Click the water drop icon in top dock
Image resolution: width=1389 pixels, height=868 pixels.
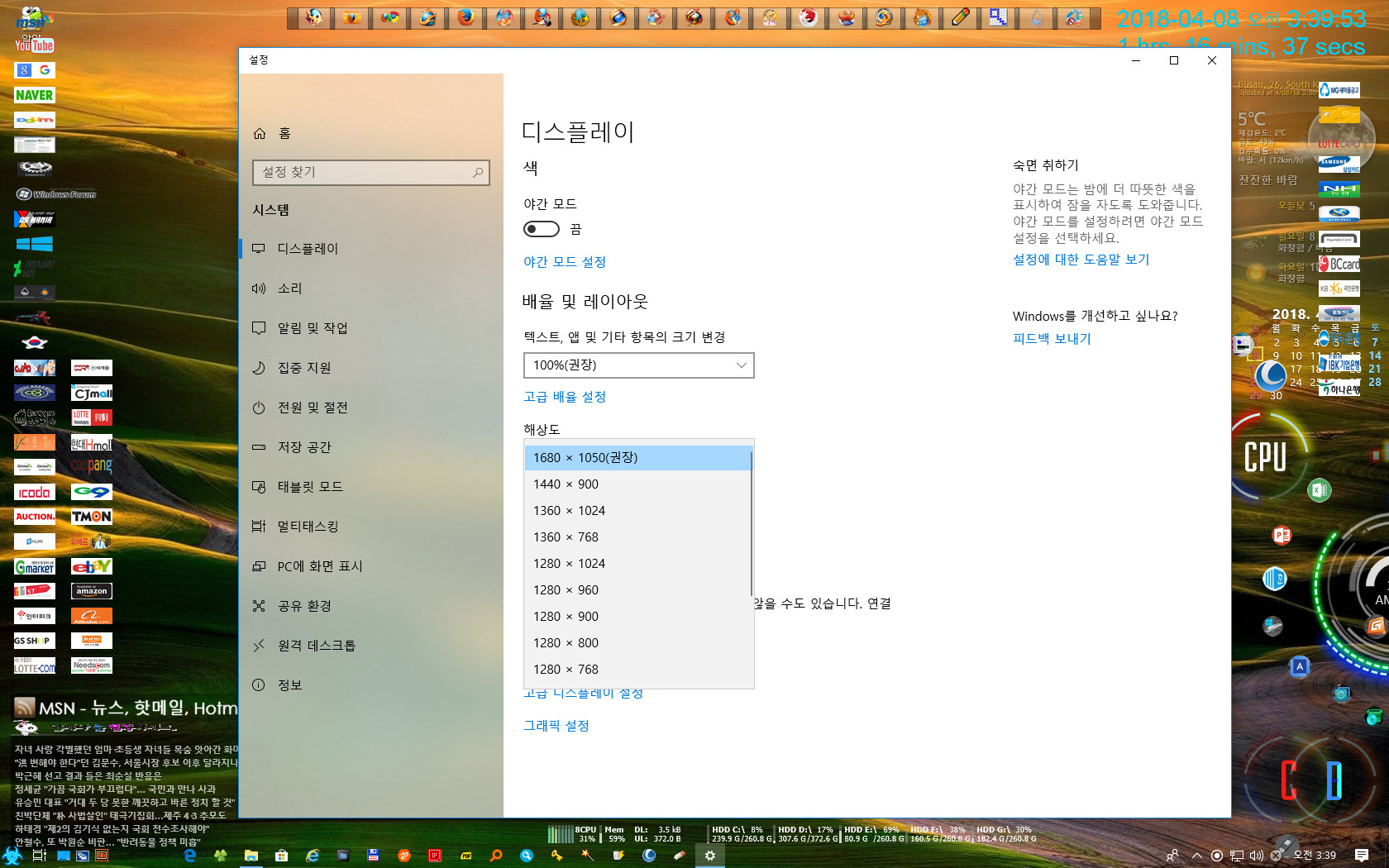1037,17
